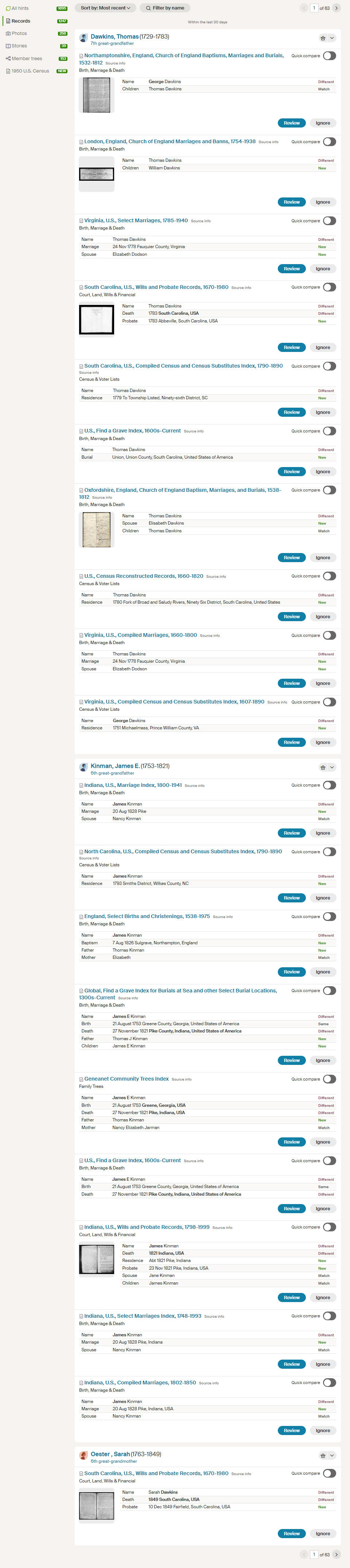
Task: Open the Photos hints sidebar item
Action: [19, 34]
